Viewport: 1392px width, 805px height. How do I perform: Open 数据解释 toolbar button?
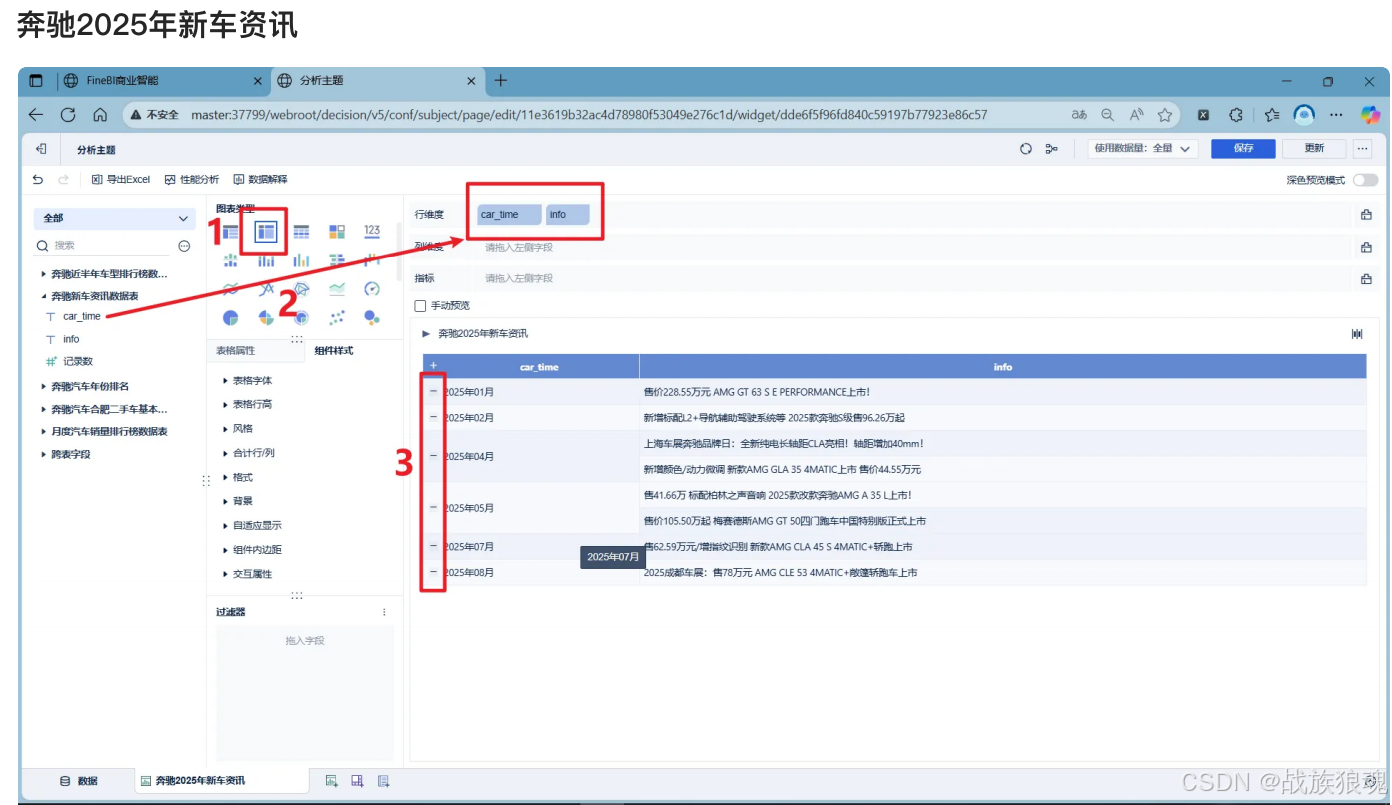260,180
